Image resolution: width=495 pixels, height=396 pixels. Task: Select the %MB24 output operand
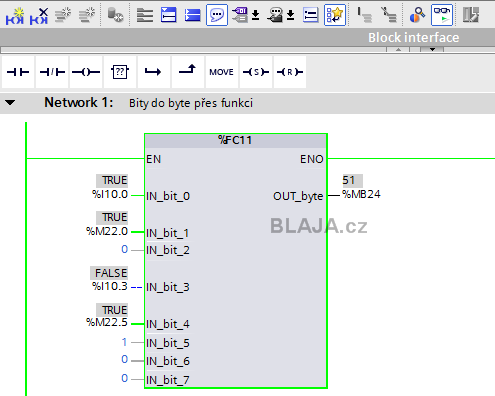pos(361,194)
